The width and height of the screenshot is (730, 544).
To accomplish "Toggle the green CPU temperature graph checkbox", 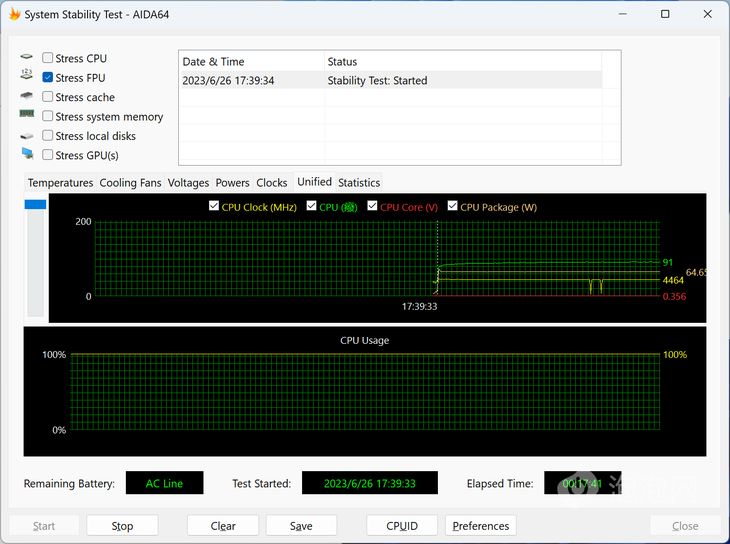I will pyautogui.click(x=311, y=206).
